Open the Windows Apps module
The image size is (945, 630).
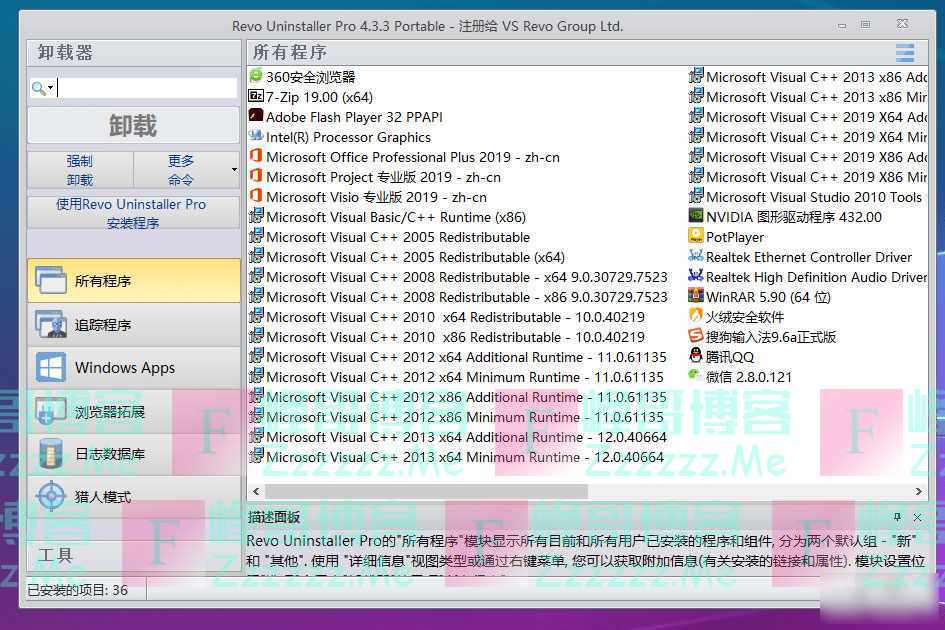(133, 368)
